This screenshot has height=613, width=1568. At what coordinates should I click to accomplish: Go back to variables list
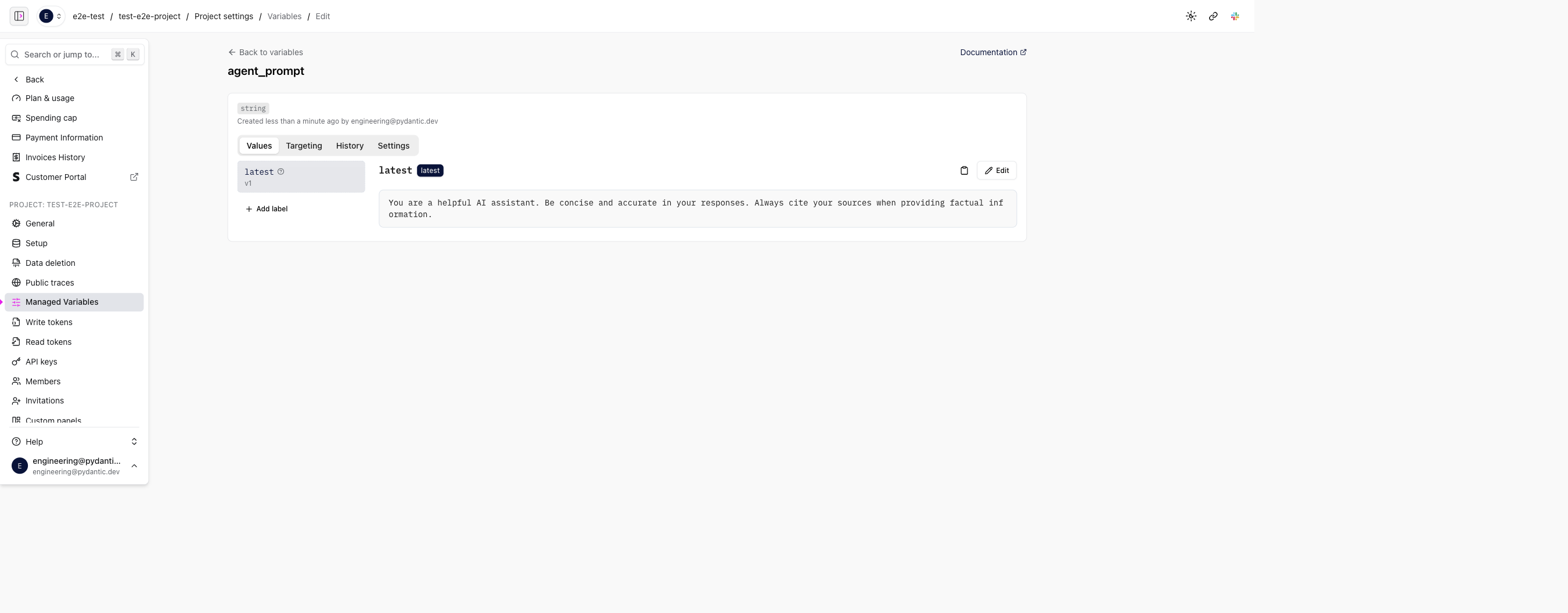[265, 52]
